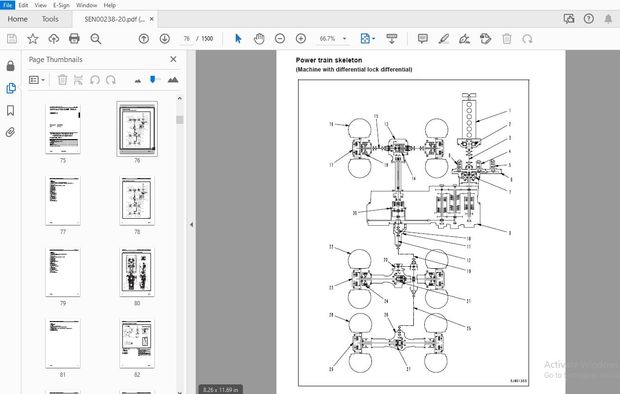Select page 76 thumbnail
The width and height of the screenshot is (620, 394).
pyautogui.click(x=137, y=129)
